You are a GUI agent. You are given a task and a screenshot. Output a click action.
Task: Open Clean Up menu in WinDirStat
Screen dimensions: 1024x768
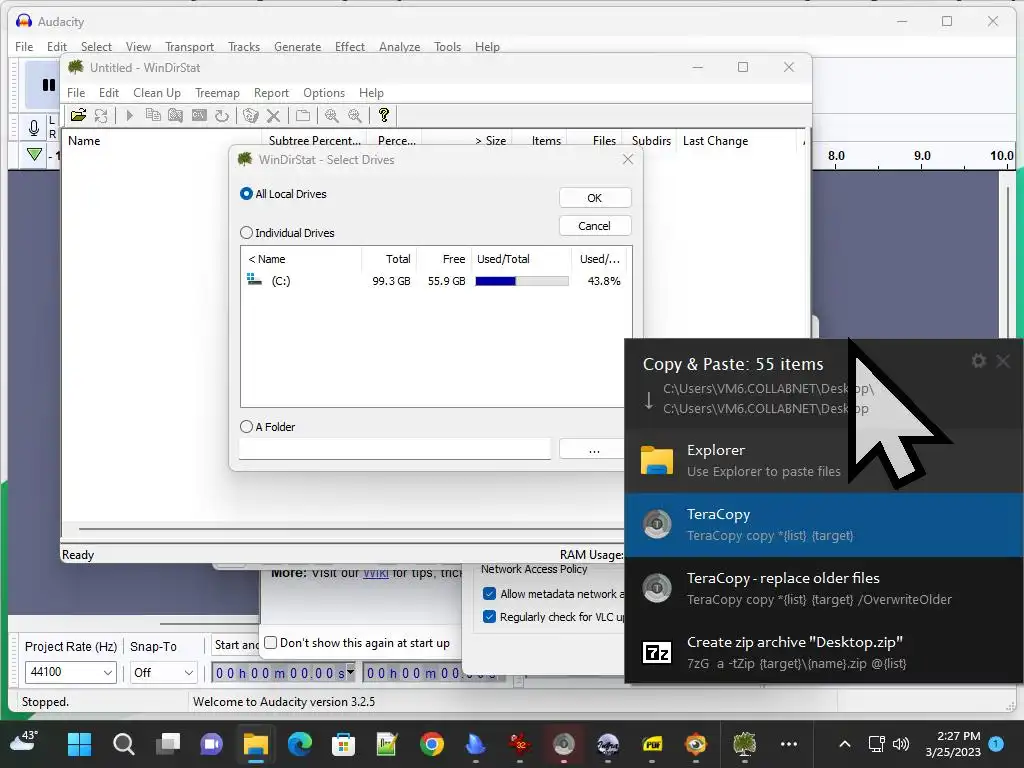(157, 93)
